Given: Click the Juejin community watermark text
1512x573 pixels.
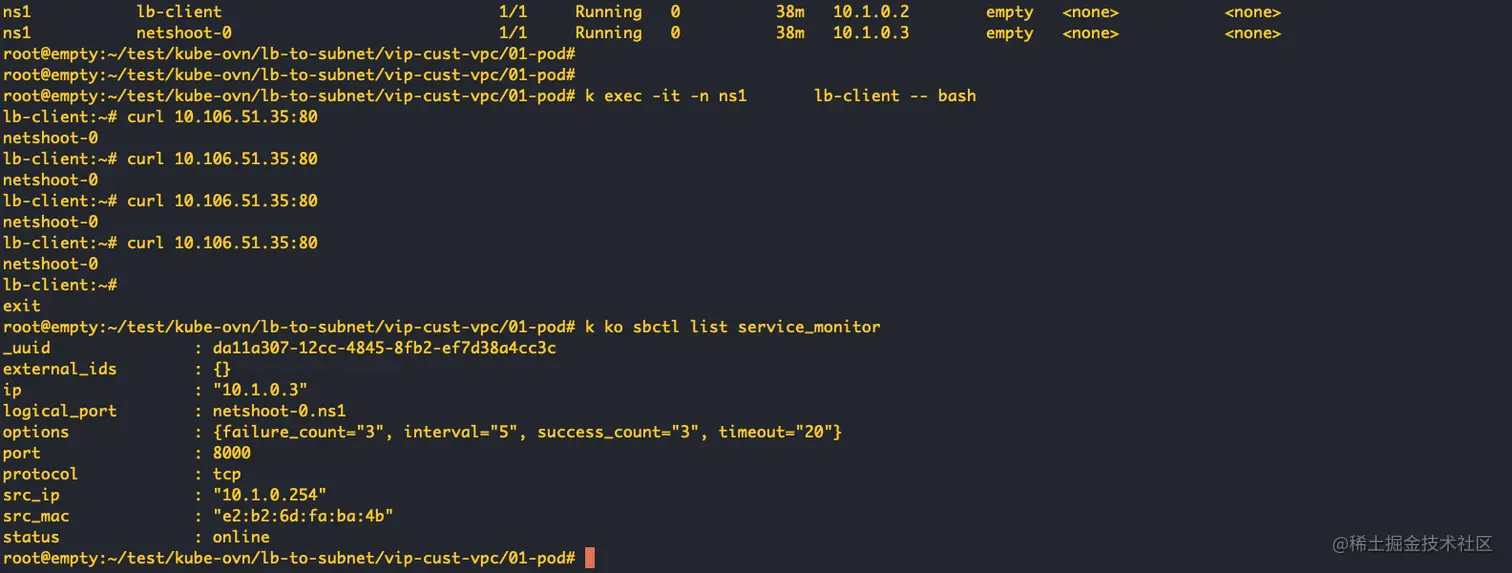Looking at the screenshot, I should (x=1412, y=543).
